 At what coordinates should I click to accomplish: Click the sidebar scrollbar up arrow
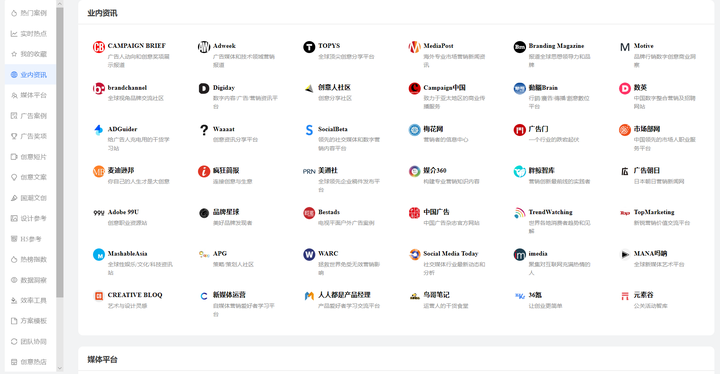pos(60,3)
